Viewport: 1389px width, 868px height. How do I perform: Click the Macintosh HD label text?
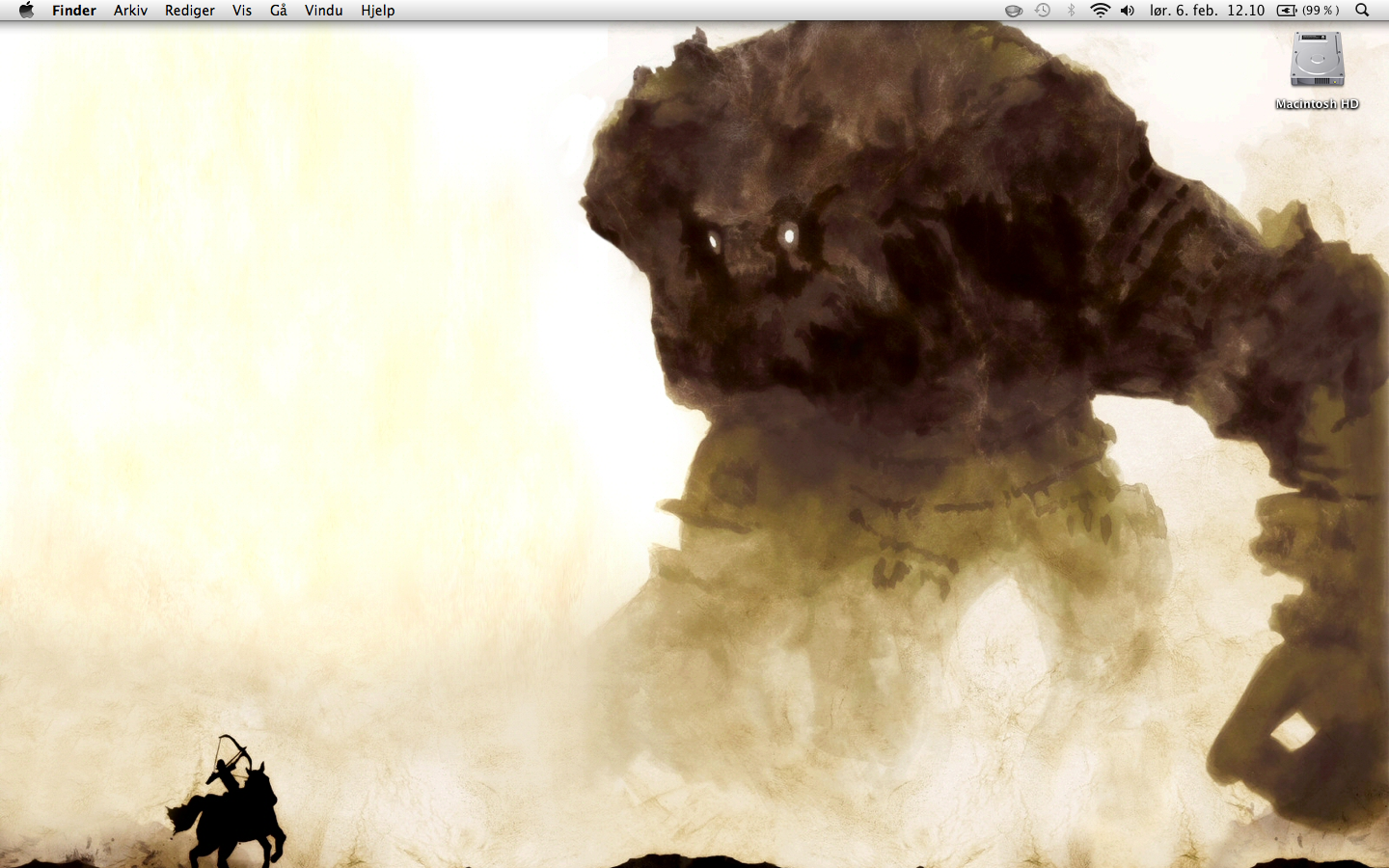click(x=1317, y=104)
